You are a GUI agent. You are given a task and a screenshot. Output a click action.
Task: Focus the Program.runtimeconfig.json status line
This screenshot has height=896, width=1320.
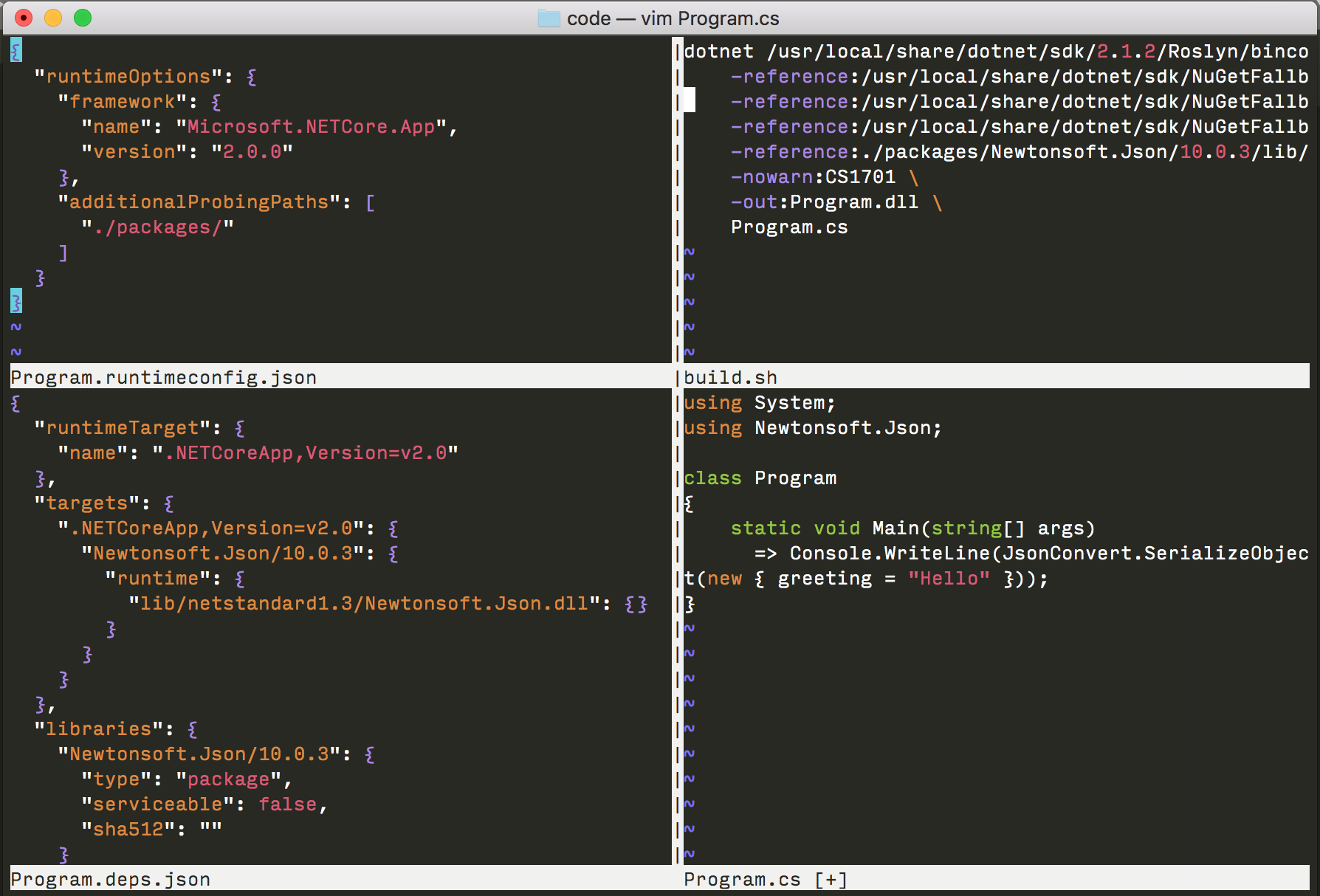tap(163, 377)
